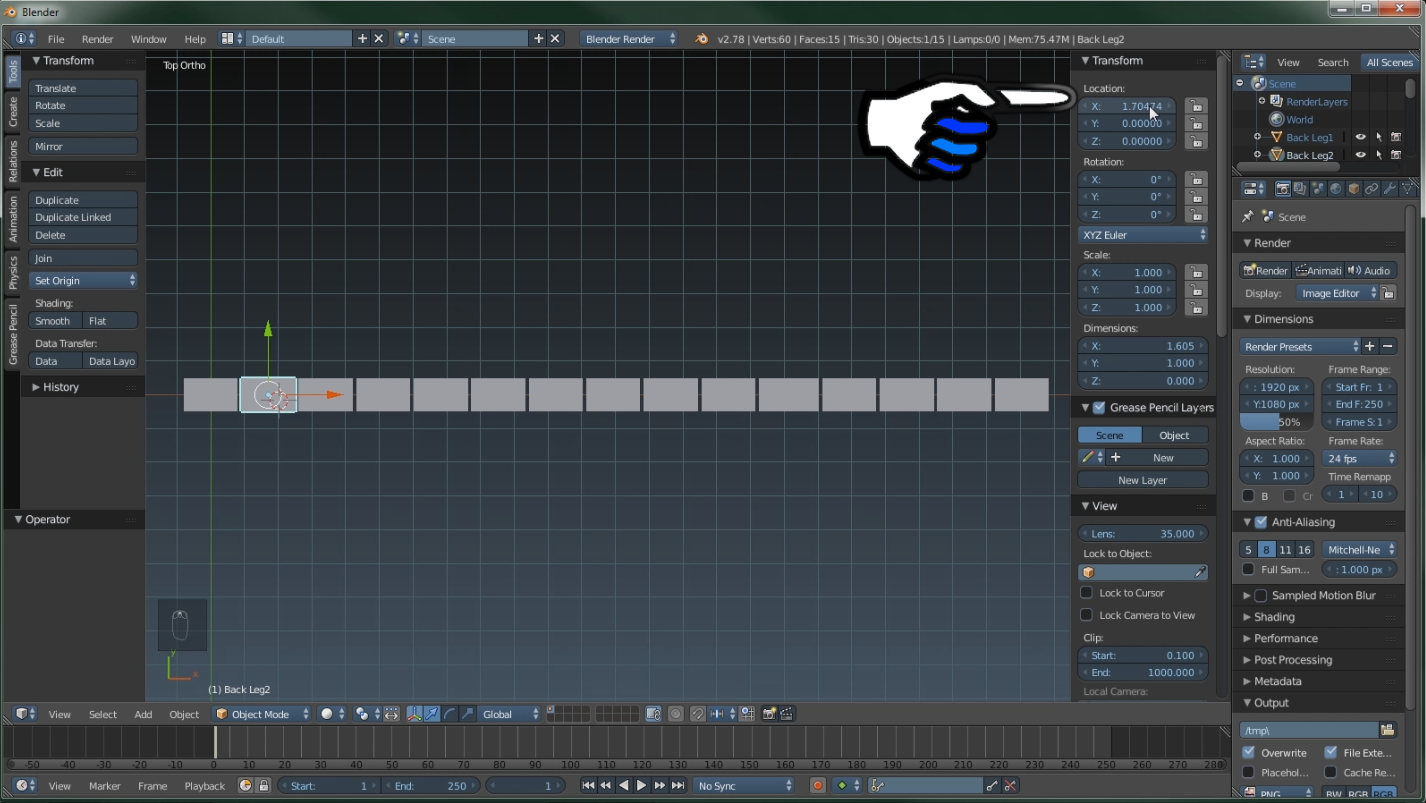Open the Render Layers properties tab icon
The height and width of the screenshot is (803, 1426).
pos(1300,189)
